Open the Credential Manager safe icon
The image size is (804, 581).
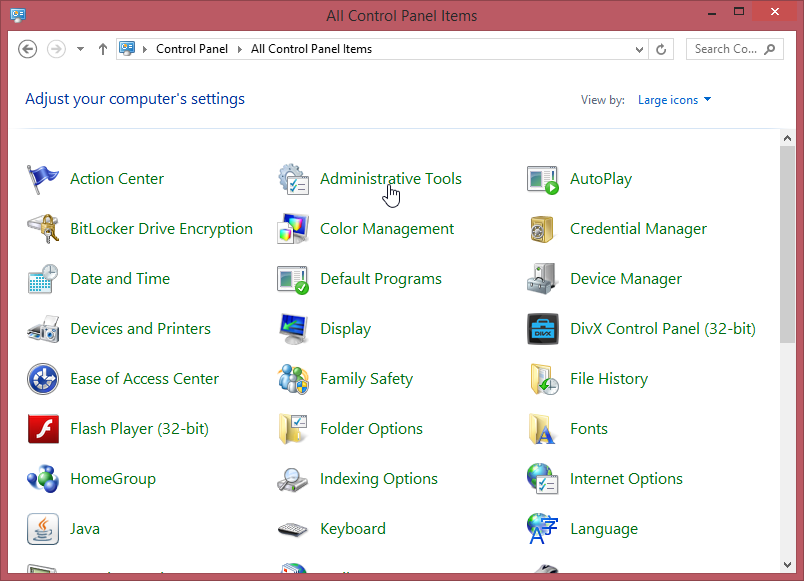tap(542, 229)
